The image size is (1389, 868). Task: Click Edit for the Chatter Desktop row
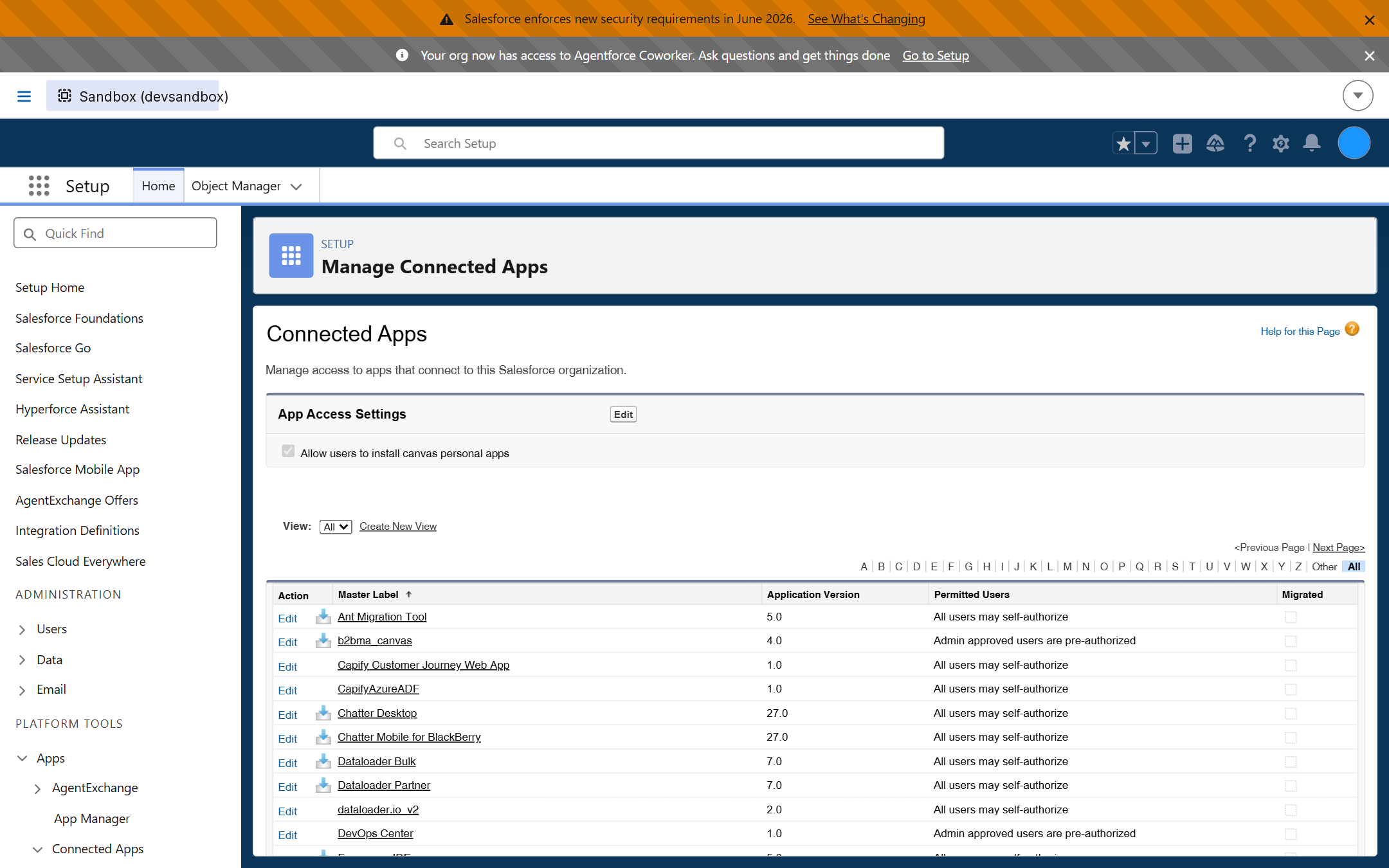(x=287, y=714)
